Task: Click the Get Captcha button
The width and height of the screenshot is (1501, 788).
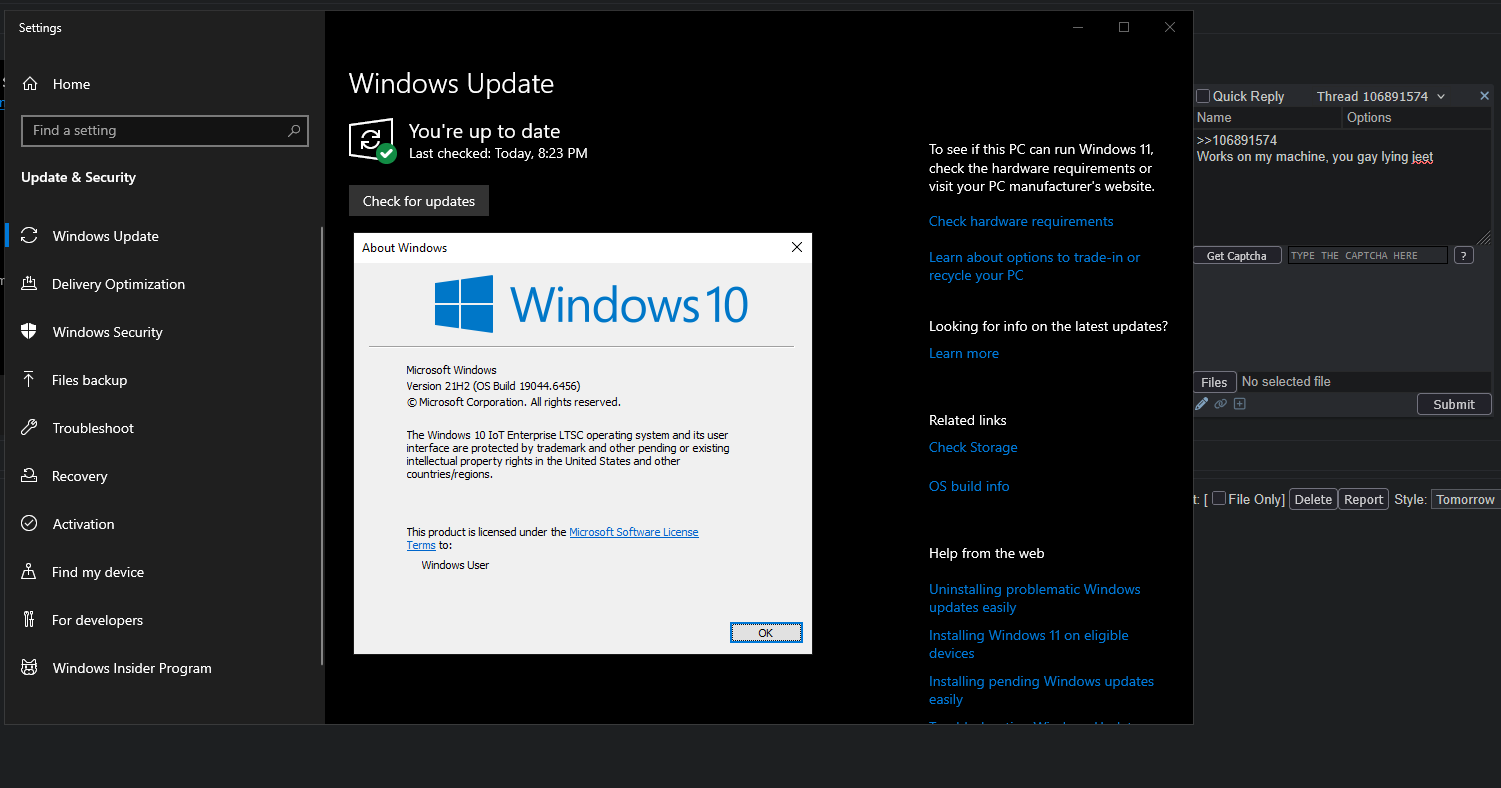Action: click(1237, 256)
